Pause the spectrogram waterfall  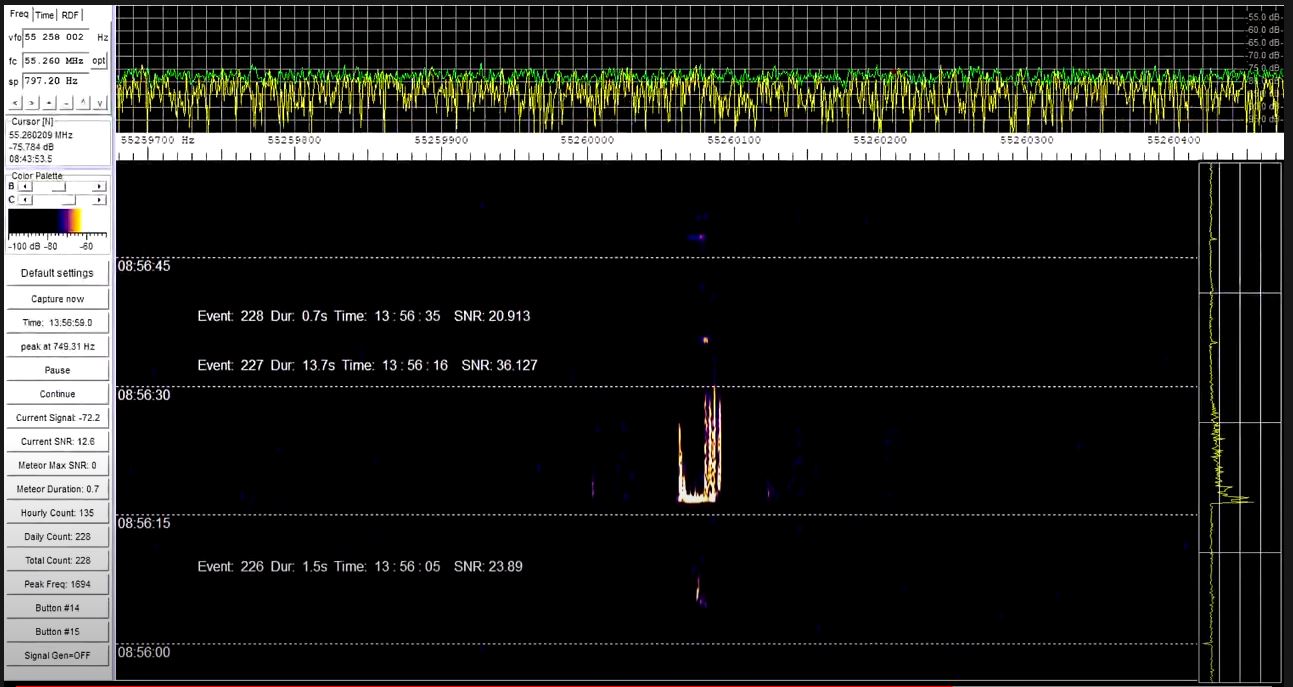click(x=56, y=369)
